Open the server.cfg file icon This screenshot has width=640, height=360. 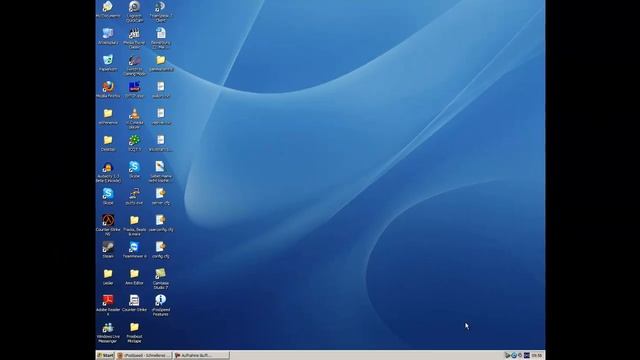click(160, 193)
